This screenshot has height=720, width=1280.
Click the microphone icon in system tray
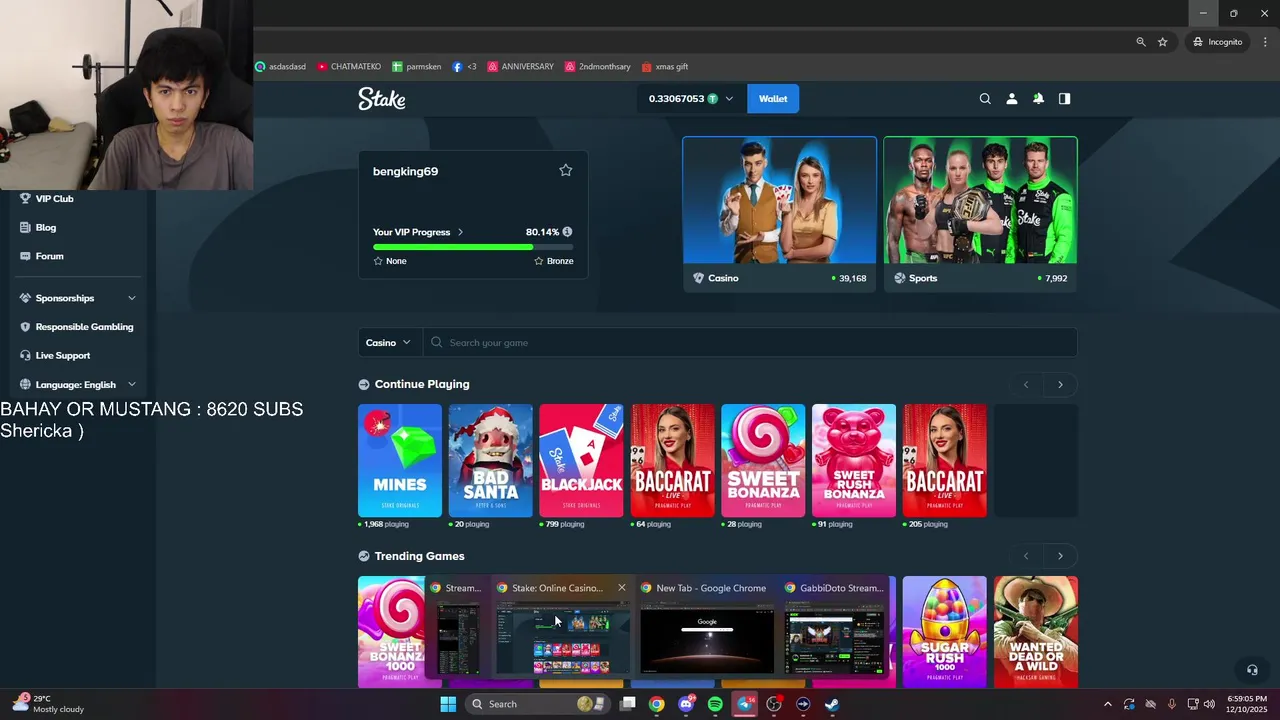[x=1171, y=704]
